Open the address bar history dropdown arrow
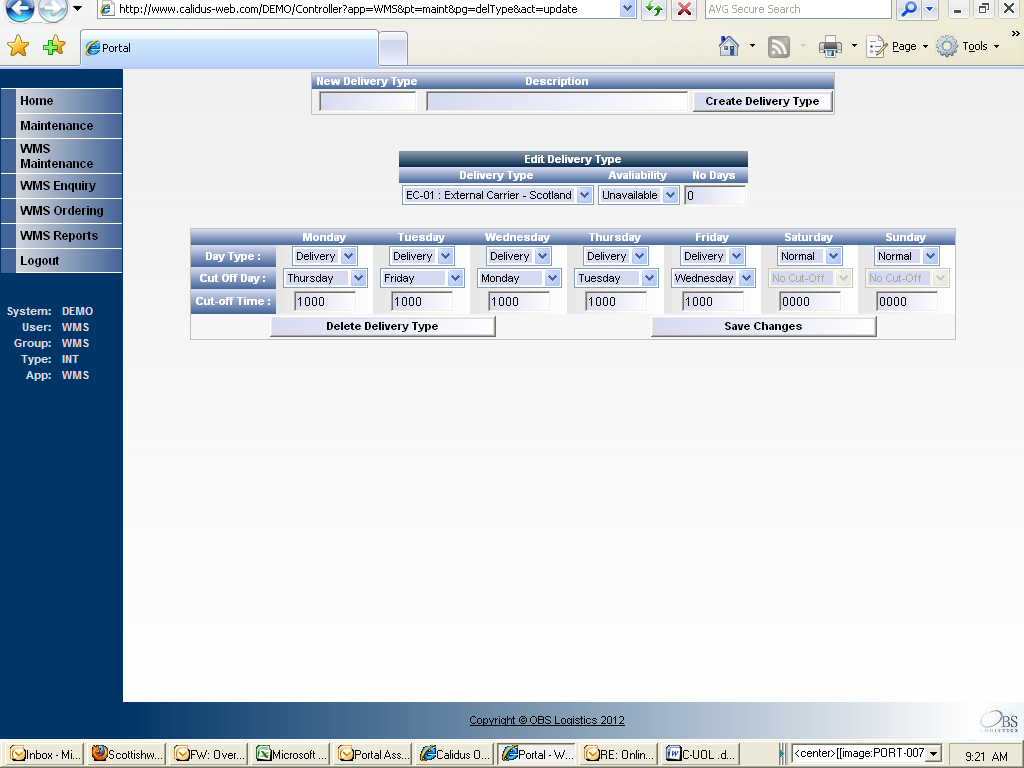 pyautogui.click(x=628, y=9)
